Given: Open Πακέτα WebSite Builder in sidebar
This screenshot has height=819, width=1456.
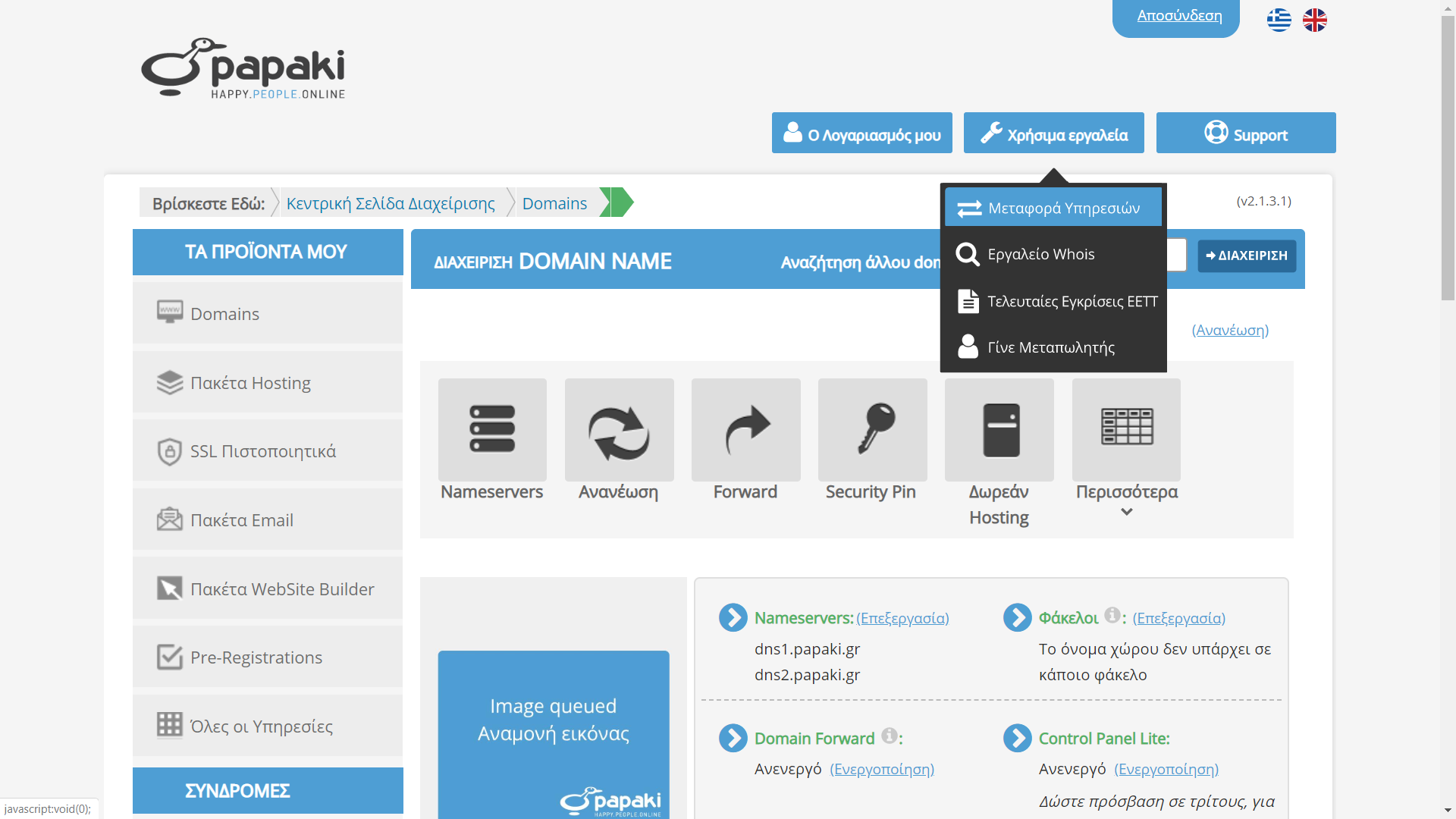Looking at the screenshot, I should click(x=268, y=588).
